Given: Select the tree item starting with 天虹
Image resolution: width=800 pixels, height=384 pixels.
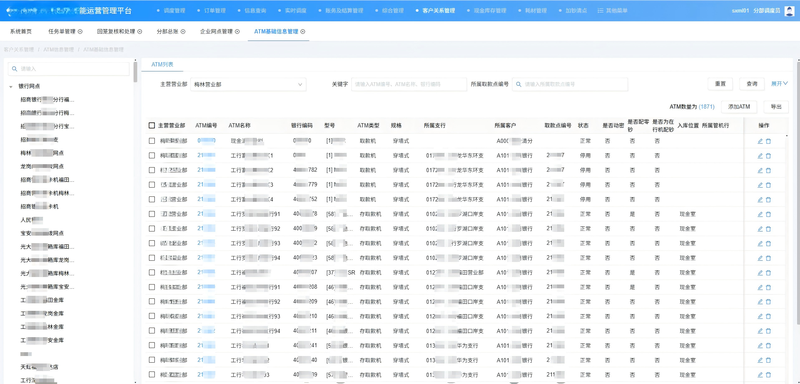Looking at the screenshot, I should click(x=40, y=367).
